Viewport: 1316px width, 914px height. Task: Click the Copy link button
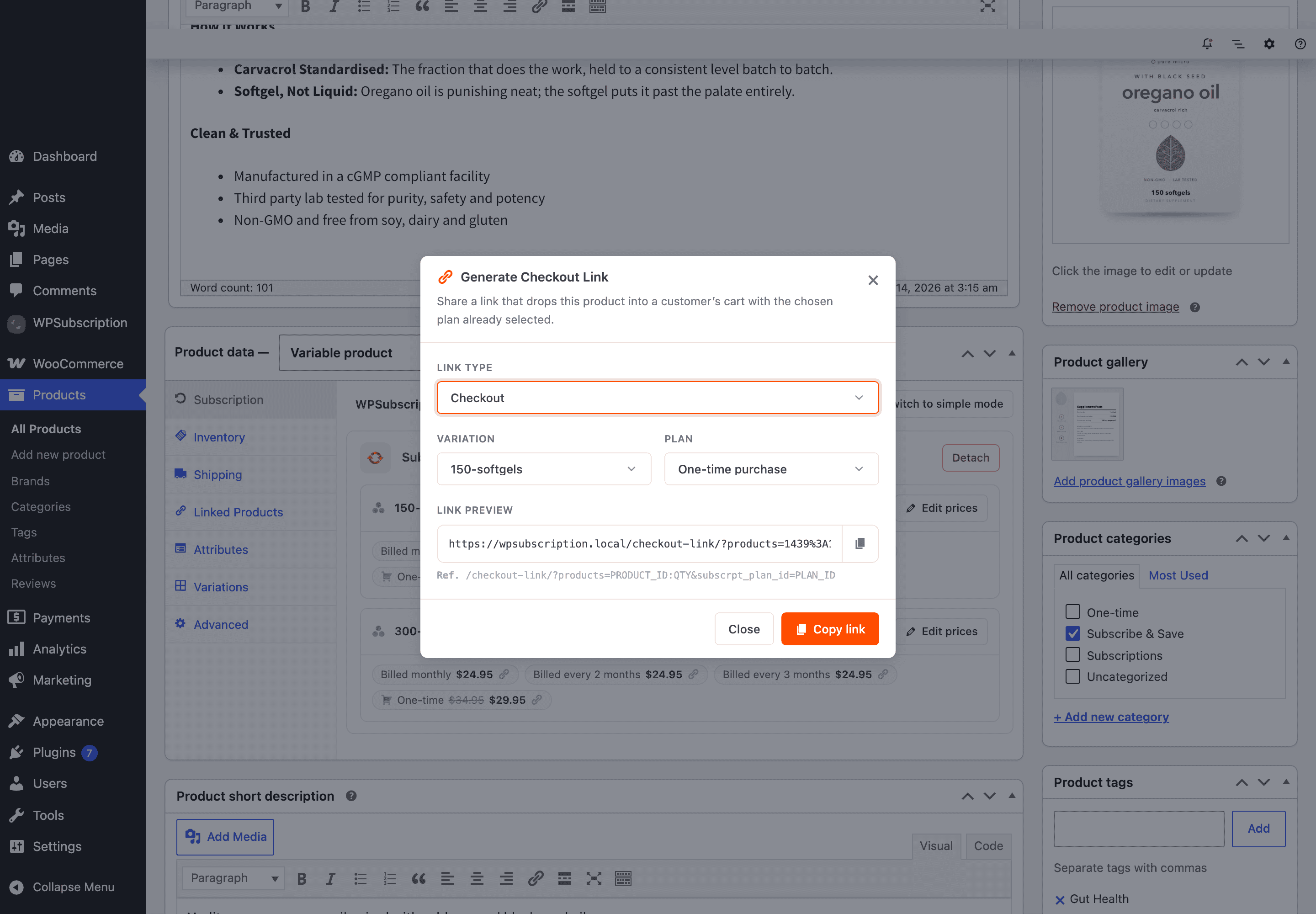(x=830, y=629)
